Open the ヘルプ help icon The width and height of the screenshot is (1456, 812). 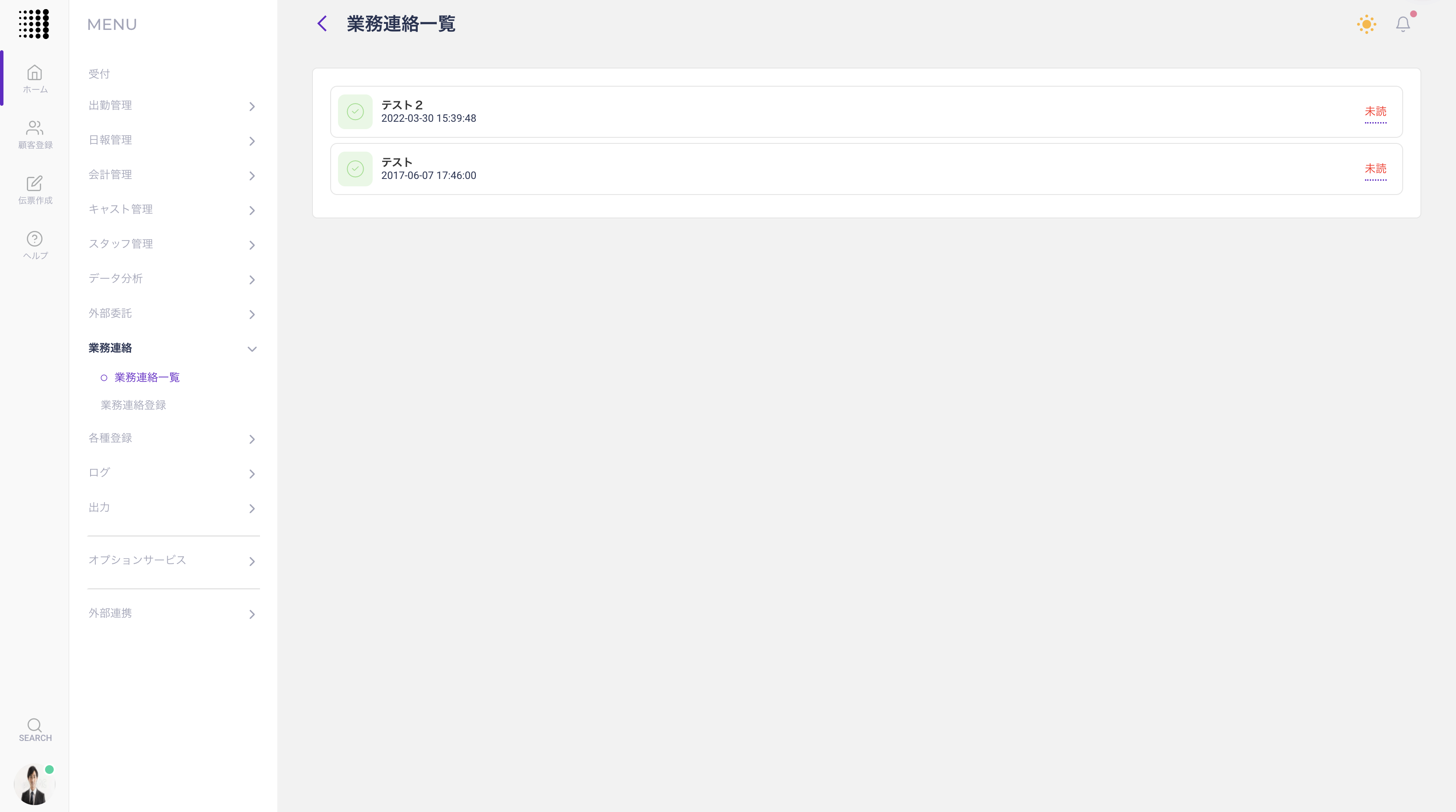(x=35, y=245)
